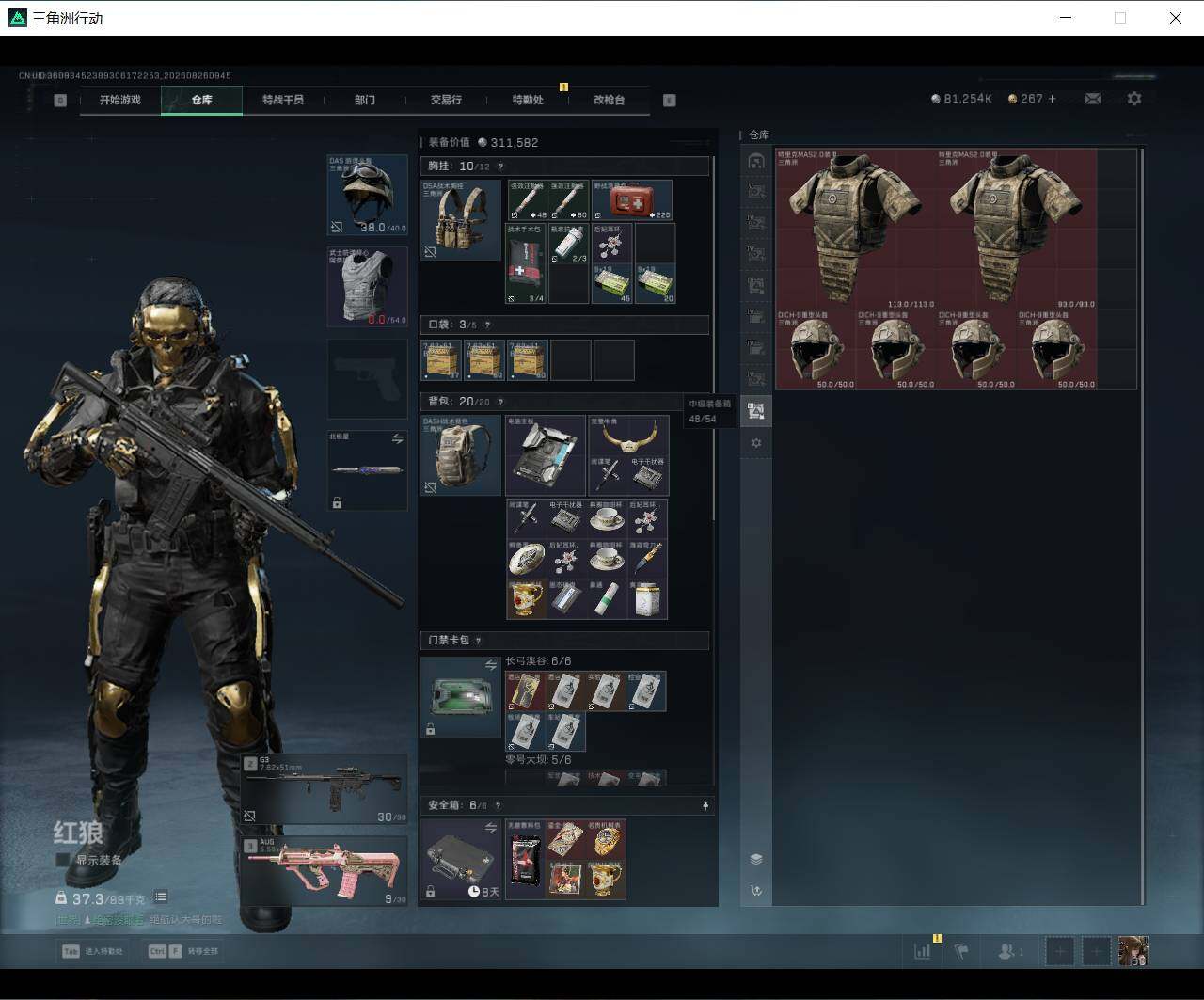Click the lock icon on the keycard pack
Screen dimensions: 1204x1000
point(430,729)
